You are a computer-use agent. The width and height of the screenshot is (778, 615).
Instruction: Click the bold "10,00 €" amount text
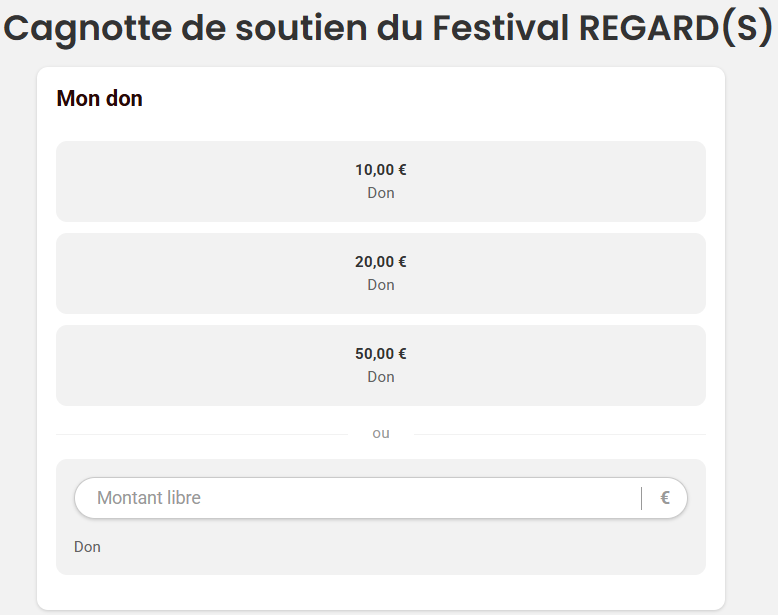pos(381,170)
